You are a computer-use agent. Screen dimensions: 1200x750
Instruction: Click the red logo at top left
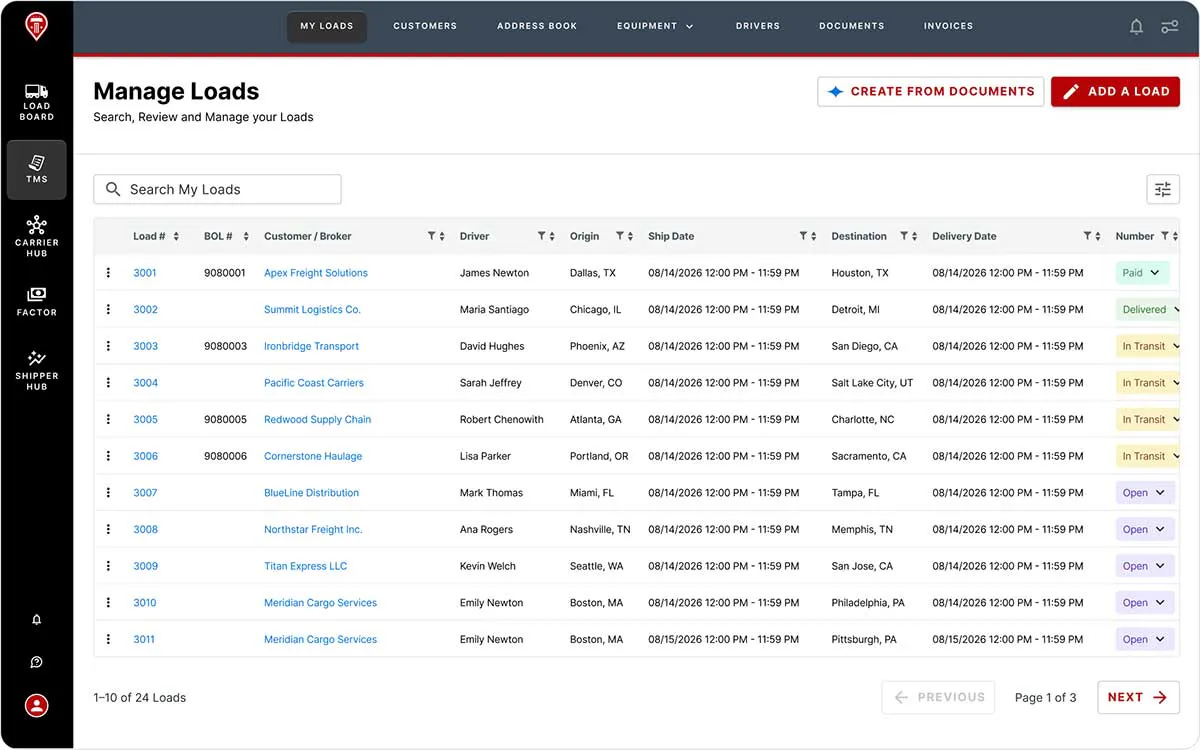[x=36, y=27]
